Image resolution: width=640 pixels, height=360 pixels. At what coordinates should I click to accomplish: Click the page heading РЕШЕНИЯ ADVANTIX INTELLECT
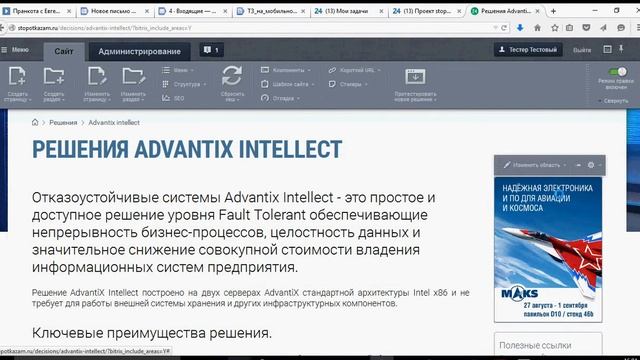tap(187, 149)
